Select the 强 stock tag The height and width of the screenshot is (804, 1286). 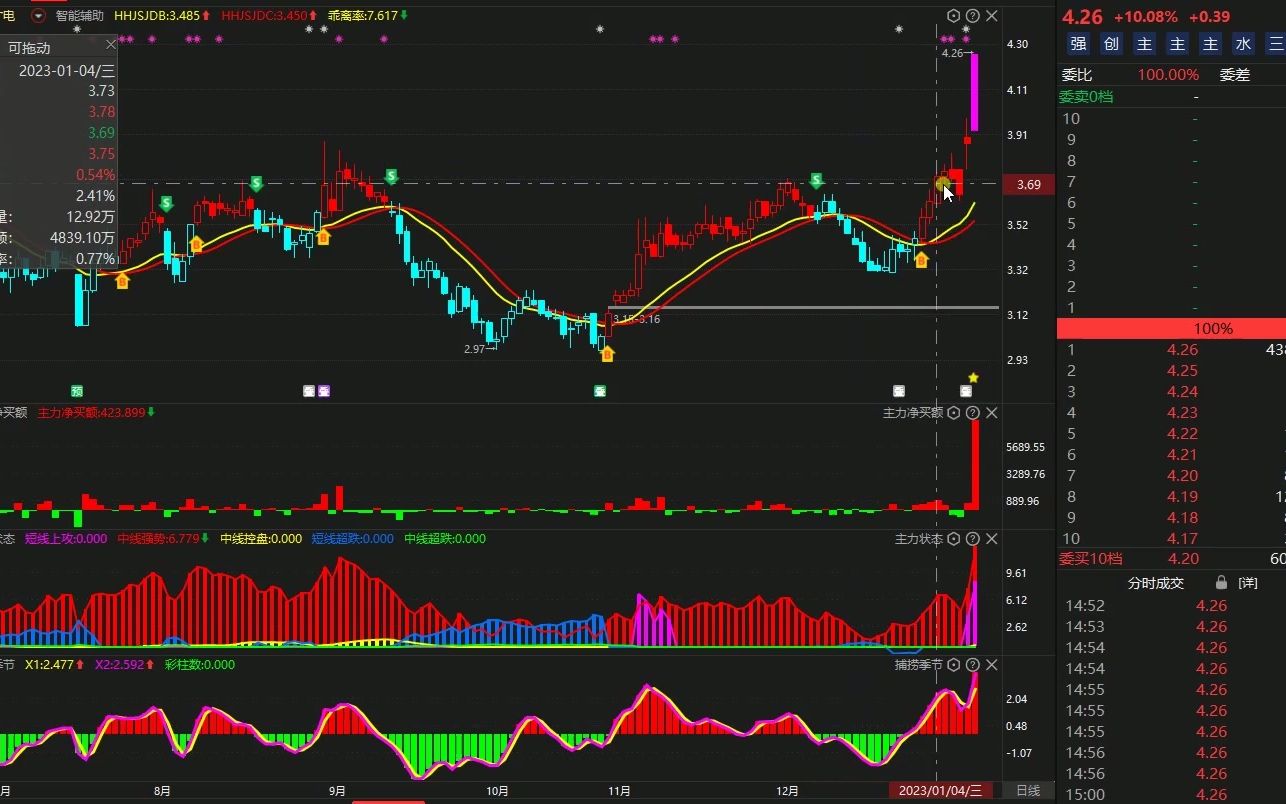1078,43
